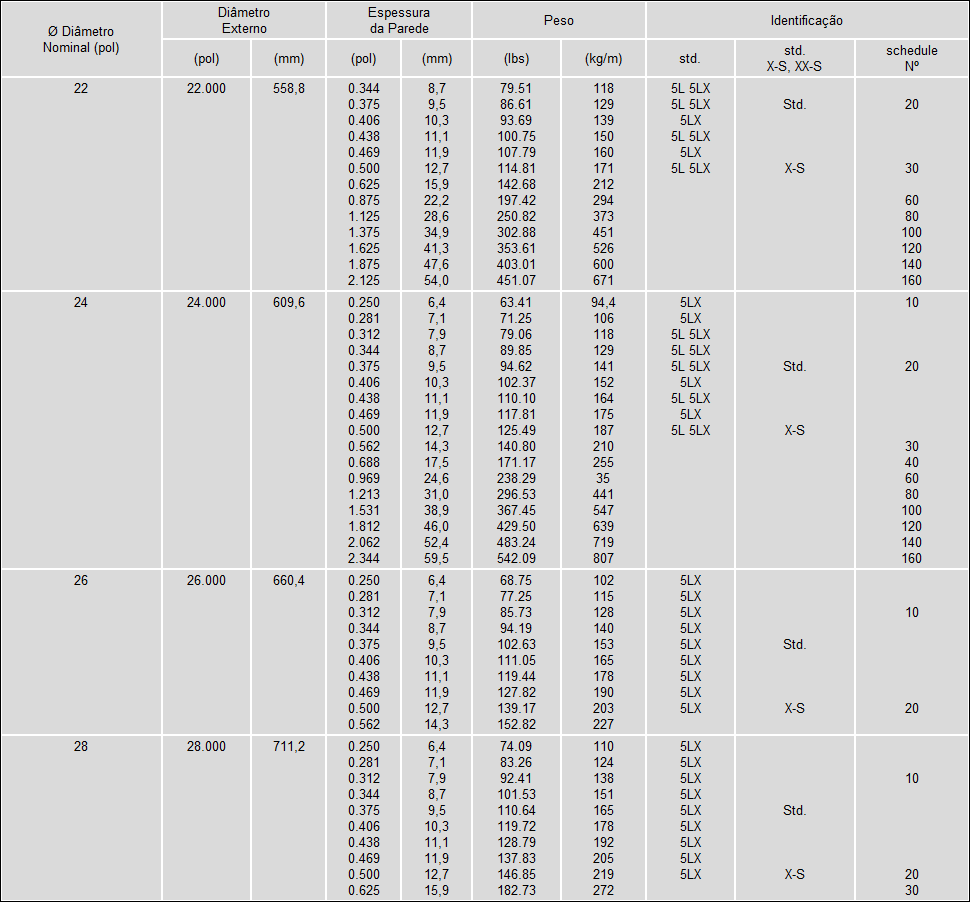
Task: Click weight value '152.82' lbs
Action: [x=516, y=724]
